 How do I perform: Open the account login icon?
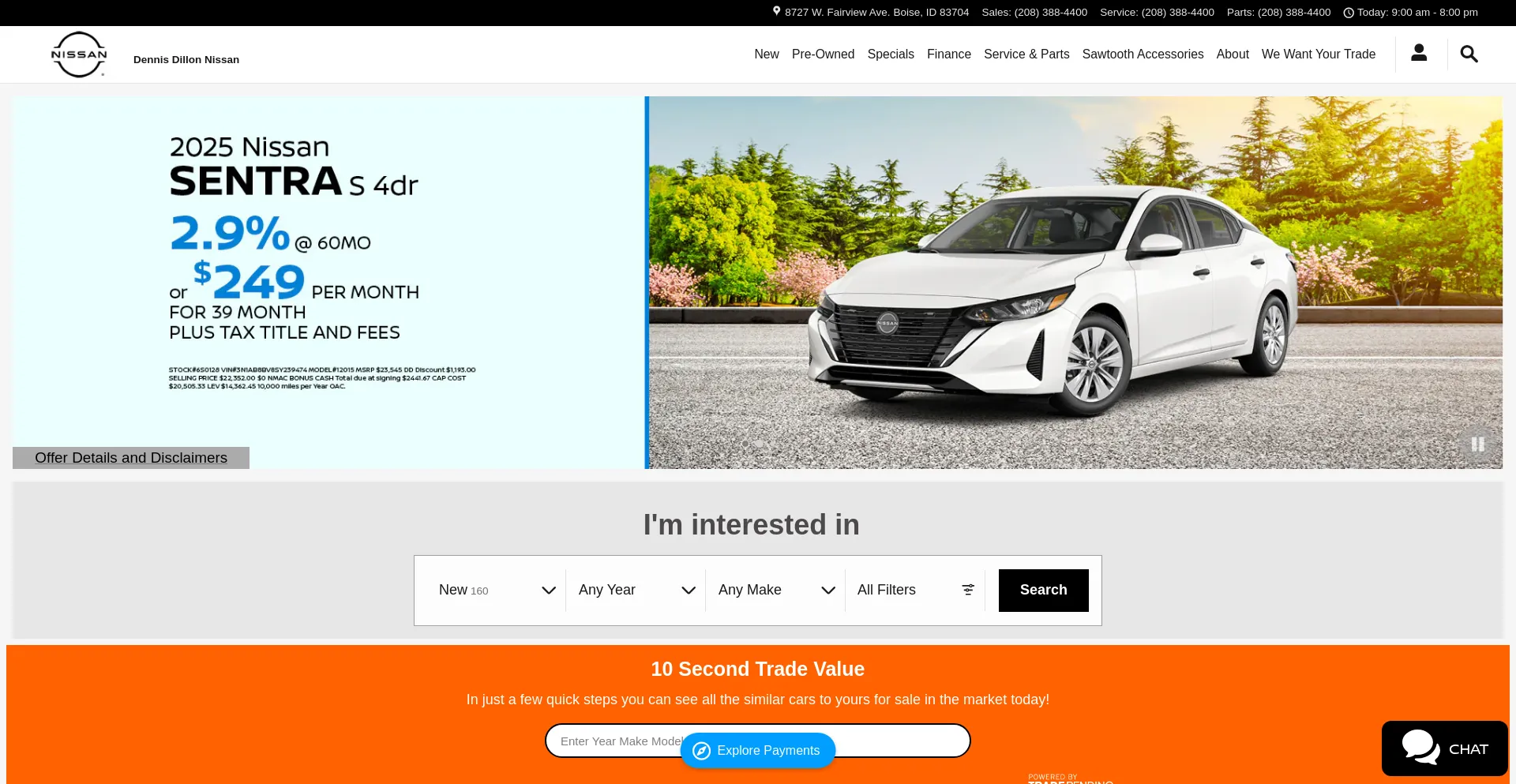point(1419,53)
